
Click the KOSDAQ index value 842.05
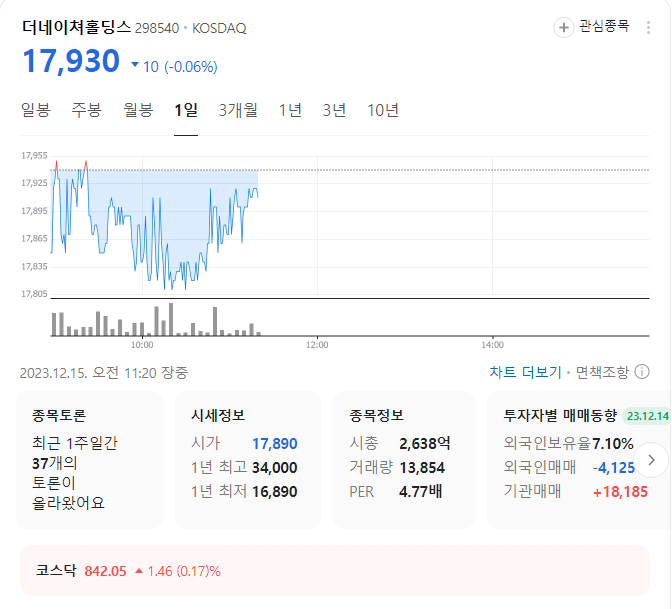point(105,571)
